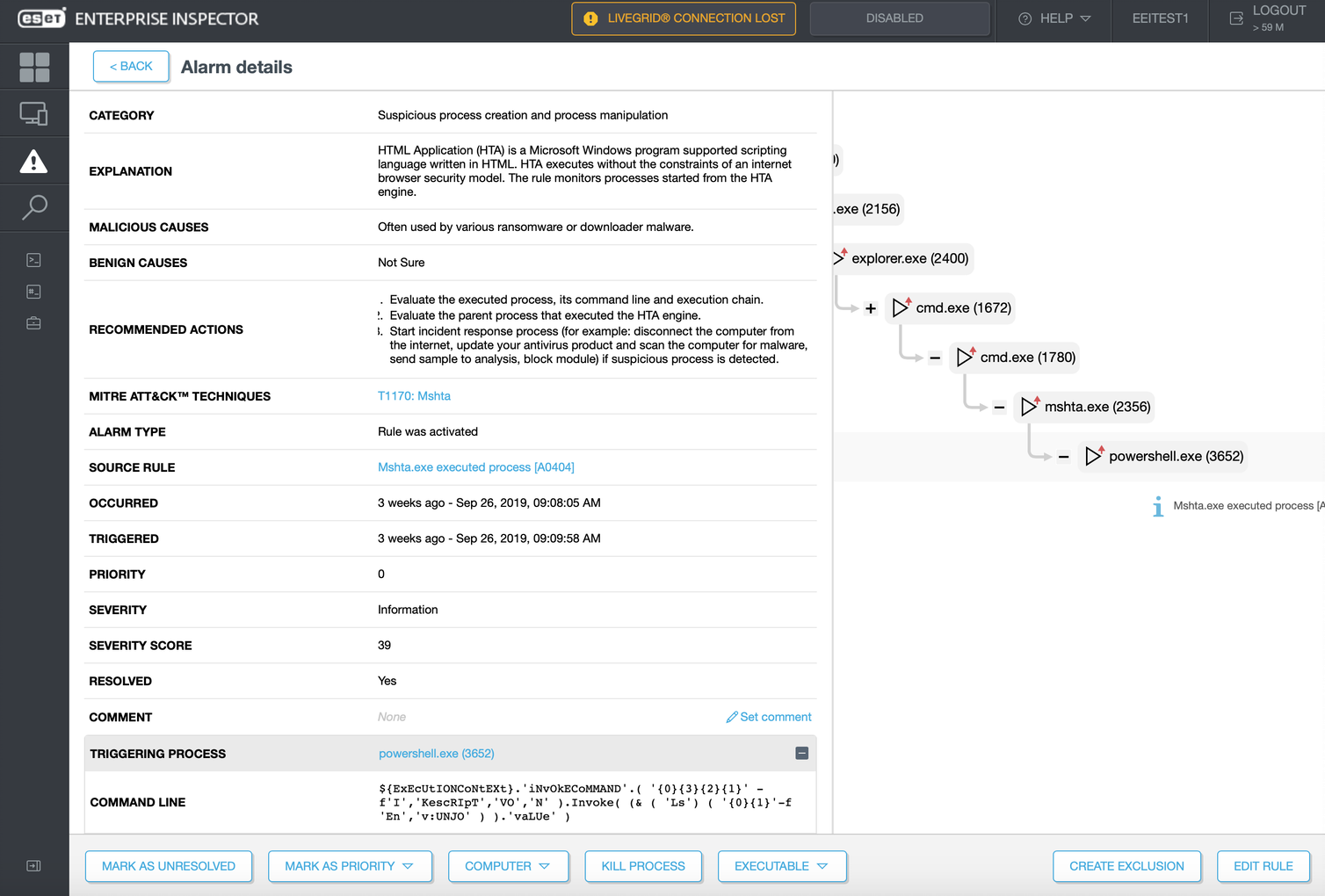Viewport: 1325px width, 896px height.
Task: Click the briefcase icon in sidebar
Action: [x=34, y=323]
